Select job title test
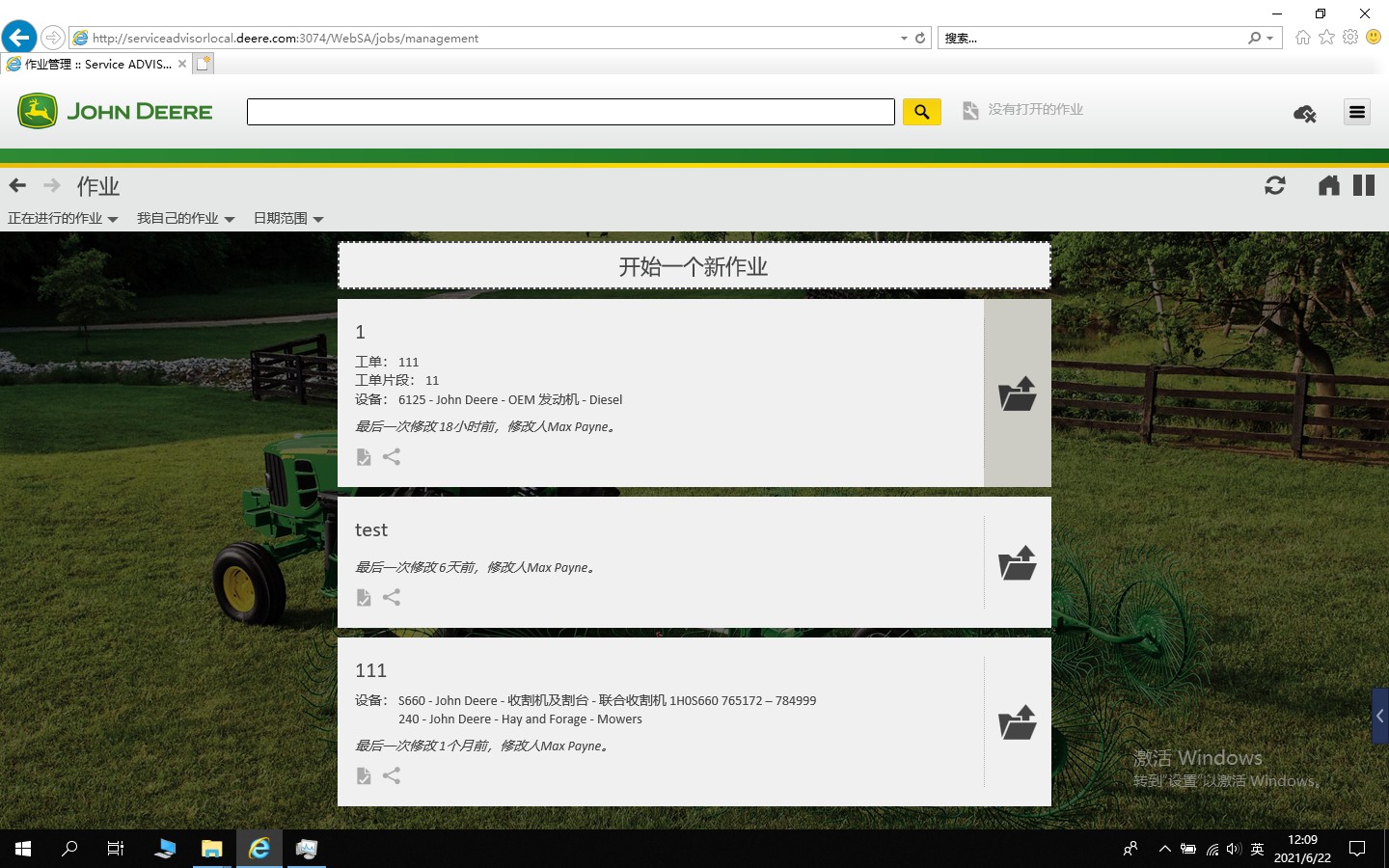The height and width of the screenshot is (868, 1389). (x=371, y=530)
